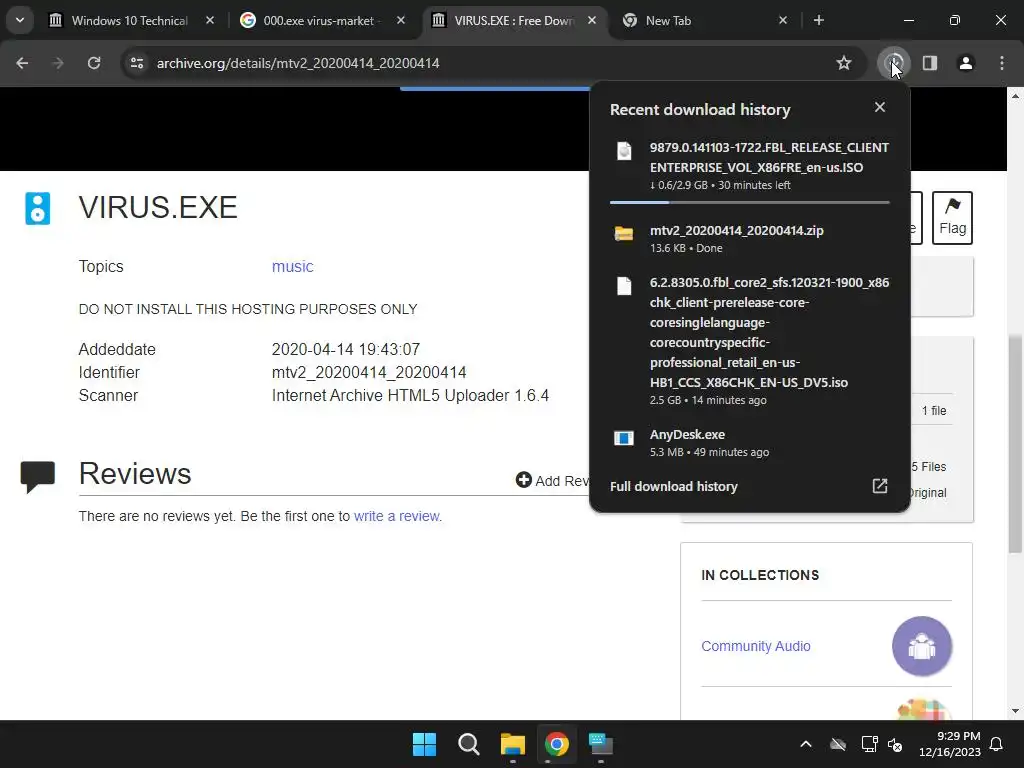Image resolution: width=1024 pixels, height=768 pixels.
Task: Click the page vertical scrollbar thumb
Action: tap(1015, 444)
